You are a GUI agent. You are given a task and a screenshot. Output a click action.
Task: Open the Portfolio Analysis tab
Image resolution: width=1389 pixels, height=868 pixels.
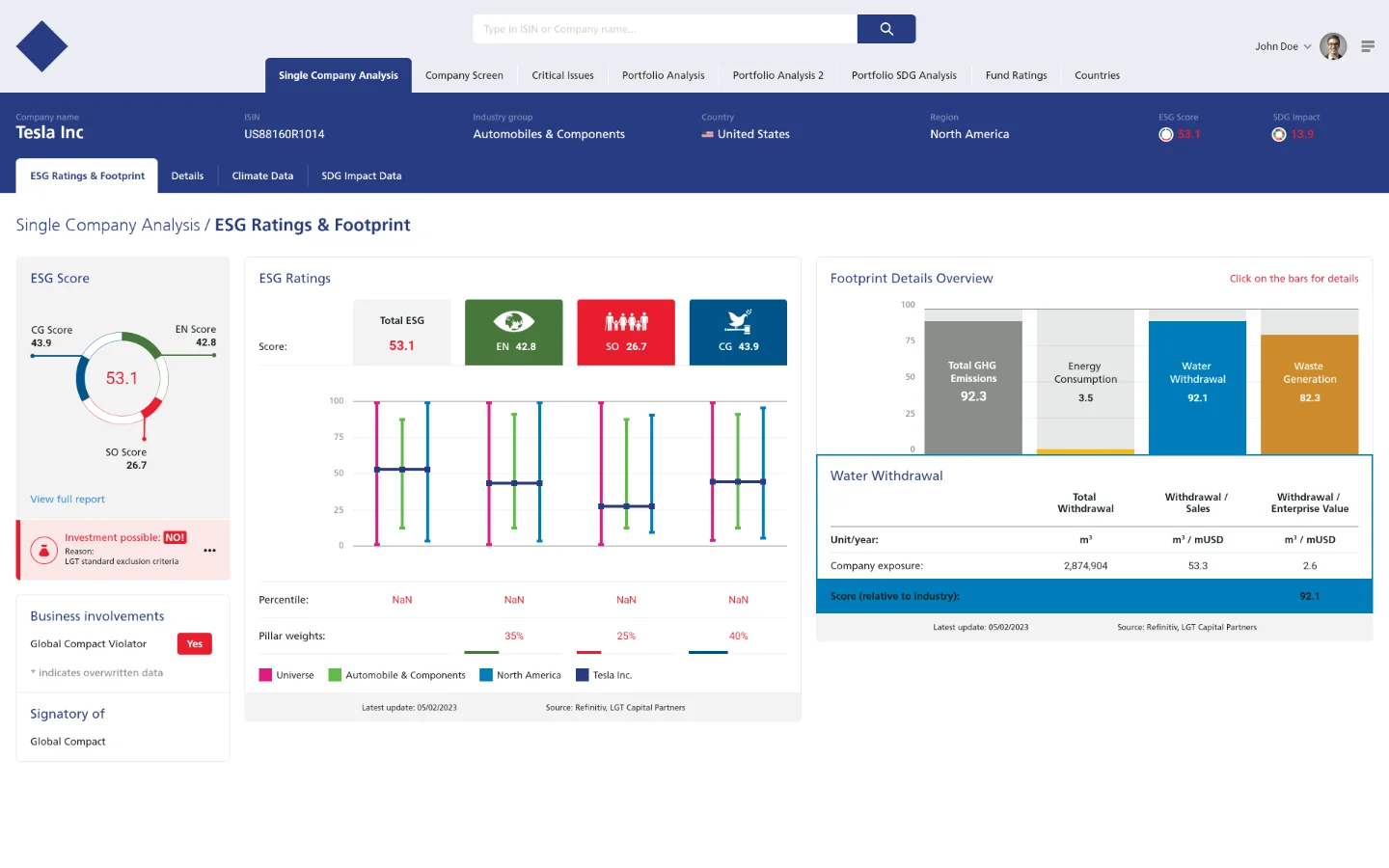pos(664,75)
